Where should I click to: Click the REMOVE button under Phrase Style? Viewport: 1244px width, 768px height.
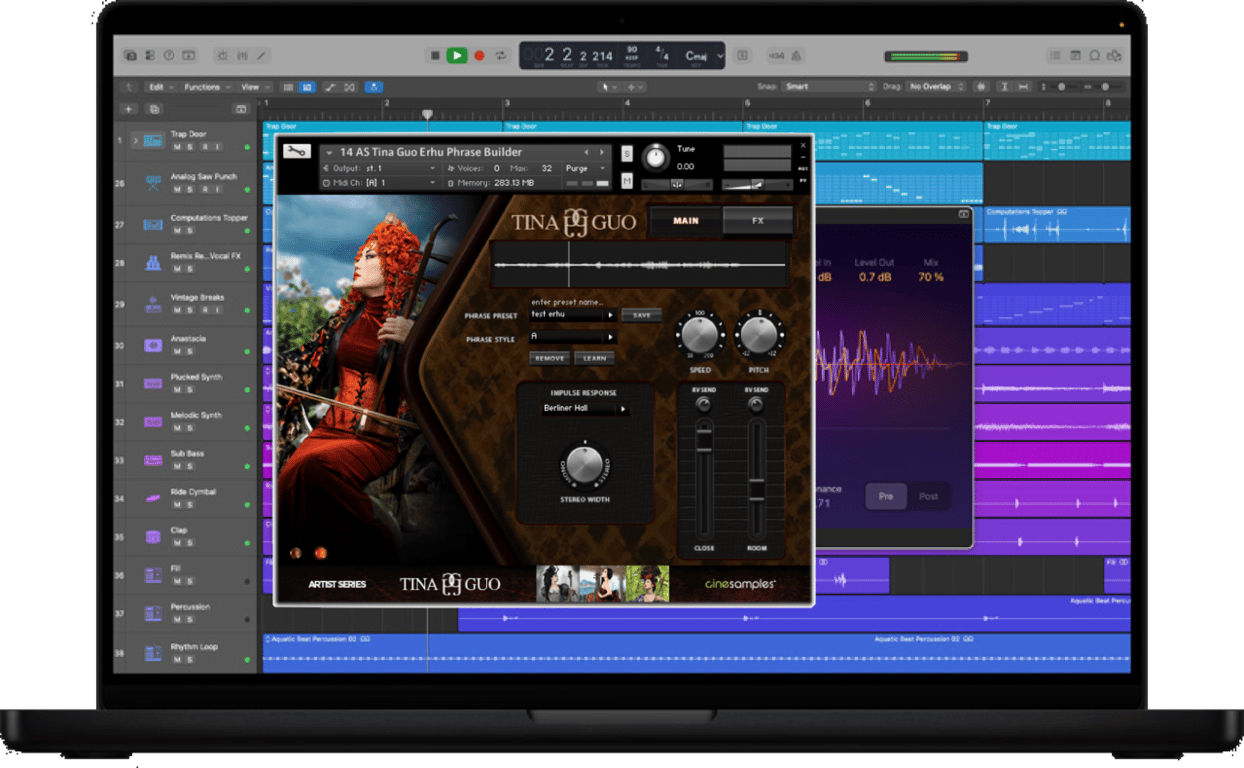(550, 358)
